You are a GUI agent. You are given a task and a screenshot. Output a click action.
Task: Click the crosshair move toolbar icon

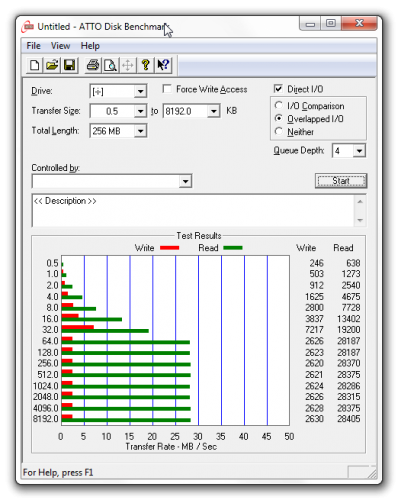coord(128,65)
